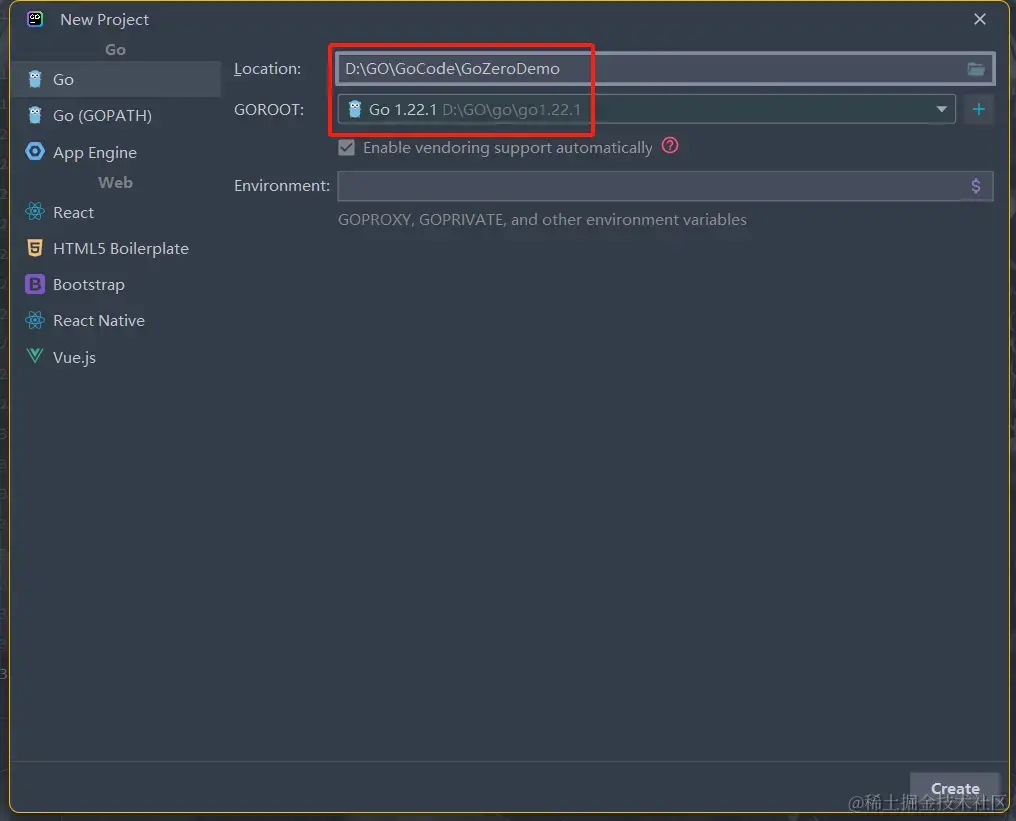
Task: Click the GOPROXY, GOPRIVATE hint text
Action: pos(542,220)
